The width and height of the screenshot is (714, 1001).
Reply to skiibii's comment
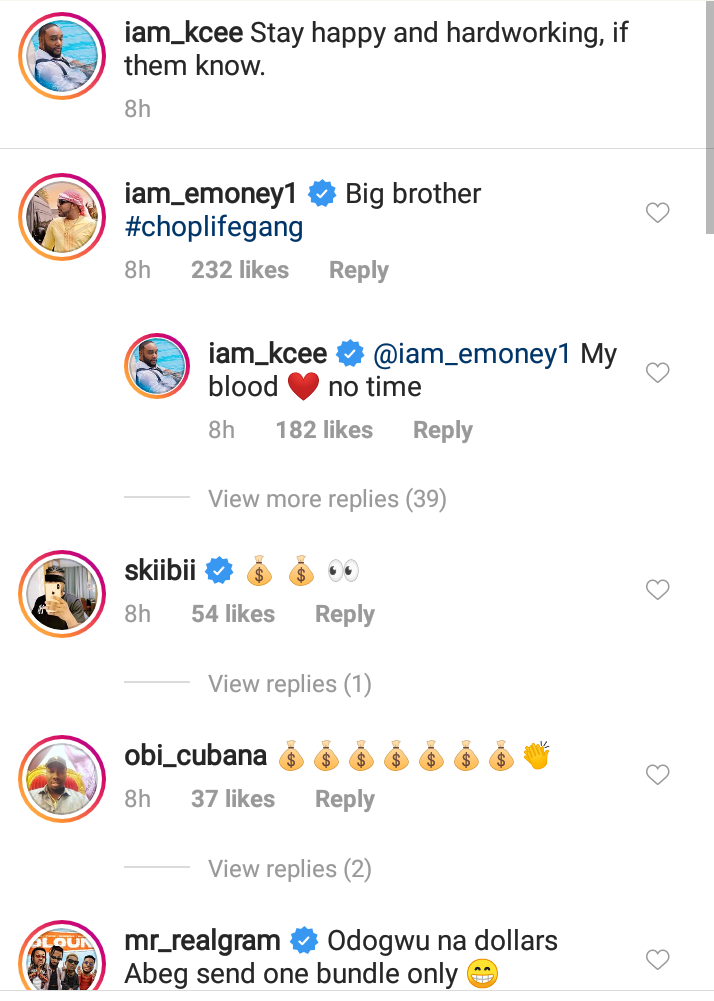click(x=344, y=614)
